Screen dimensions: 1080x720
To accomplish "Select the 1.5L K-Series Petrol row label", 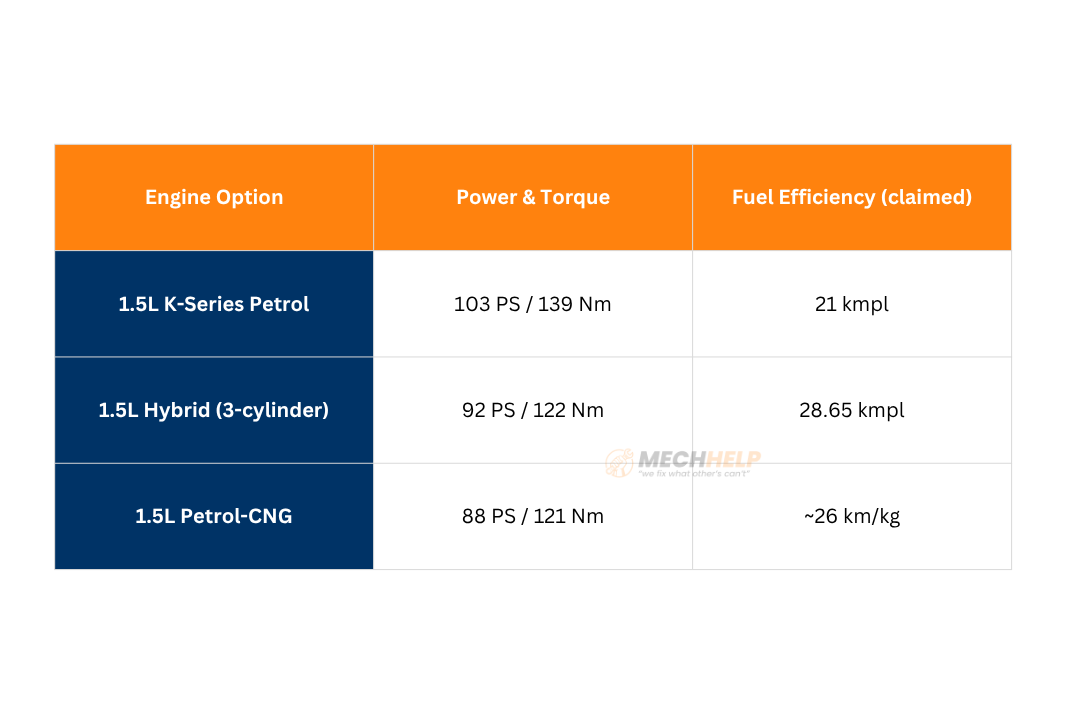I will click(x=214, y=304).
